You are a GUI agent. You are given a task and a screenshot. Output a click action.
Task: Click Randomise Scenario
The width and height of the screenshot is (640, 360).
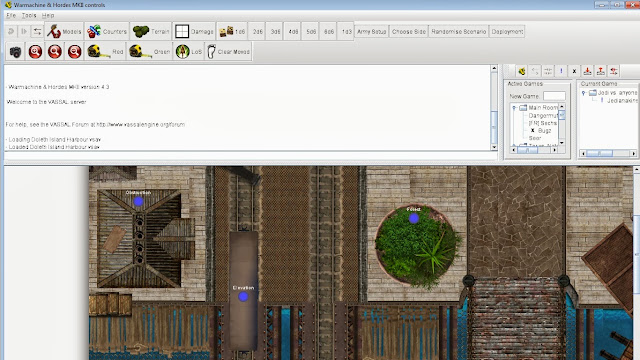tap(459, 31)
